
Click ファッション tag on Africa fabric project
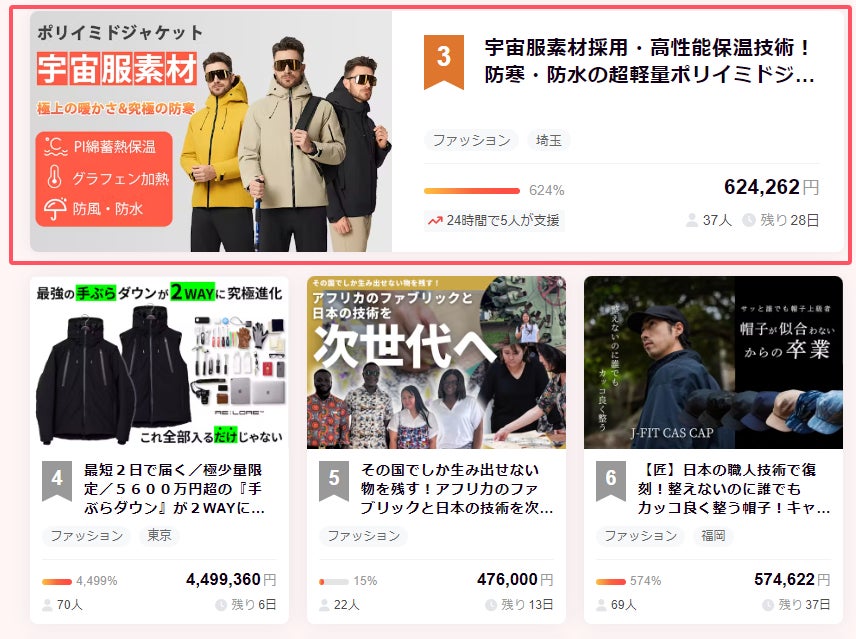click(363, 535)
